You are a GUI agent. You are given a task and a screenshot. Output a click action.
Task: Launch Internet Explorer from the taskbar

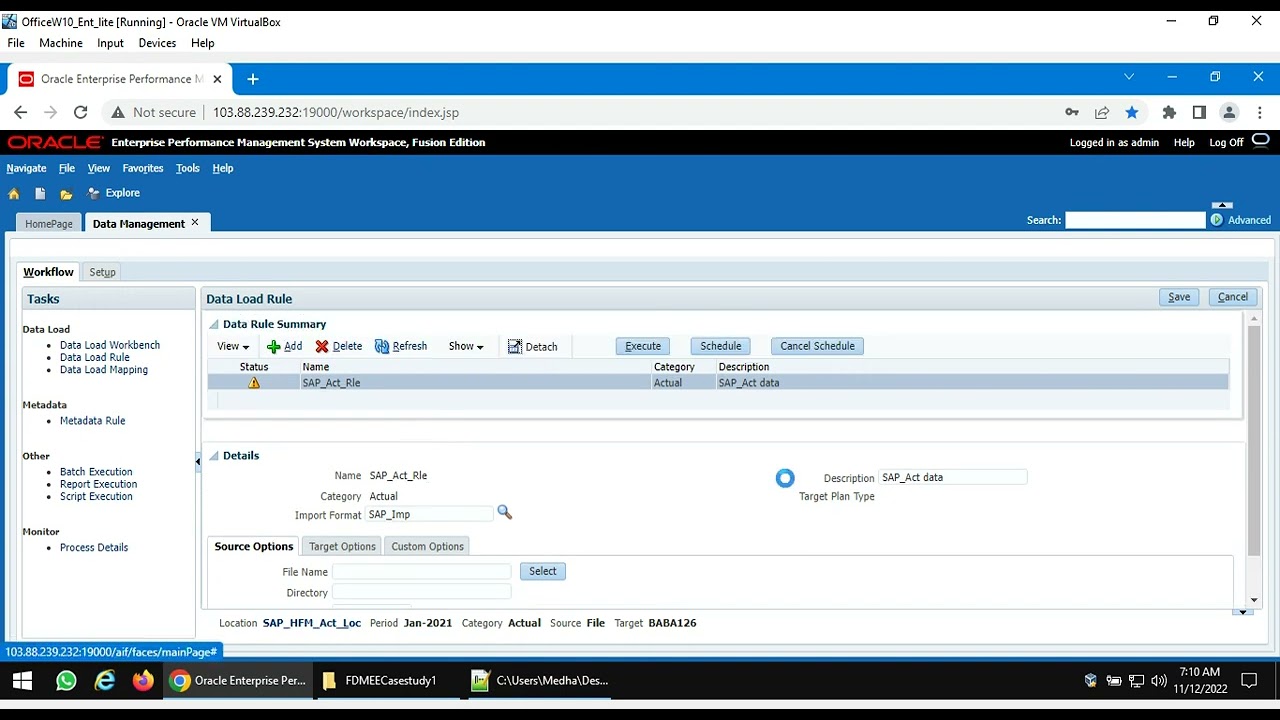[105, 681]
